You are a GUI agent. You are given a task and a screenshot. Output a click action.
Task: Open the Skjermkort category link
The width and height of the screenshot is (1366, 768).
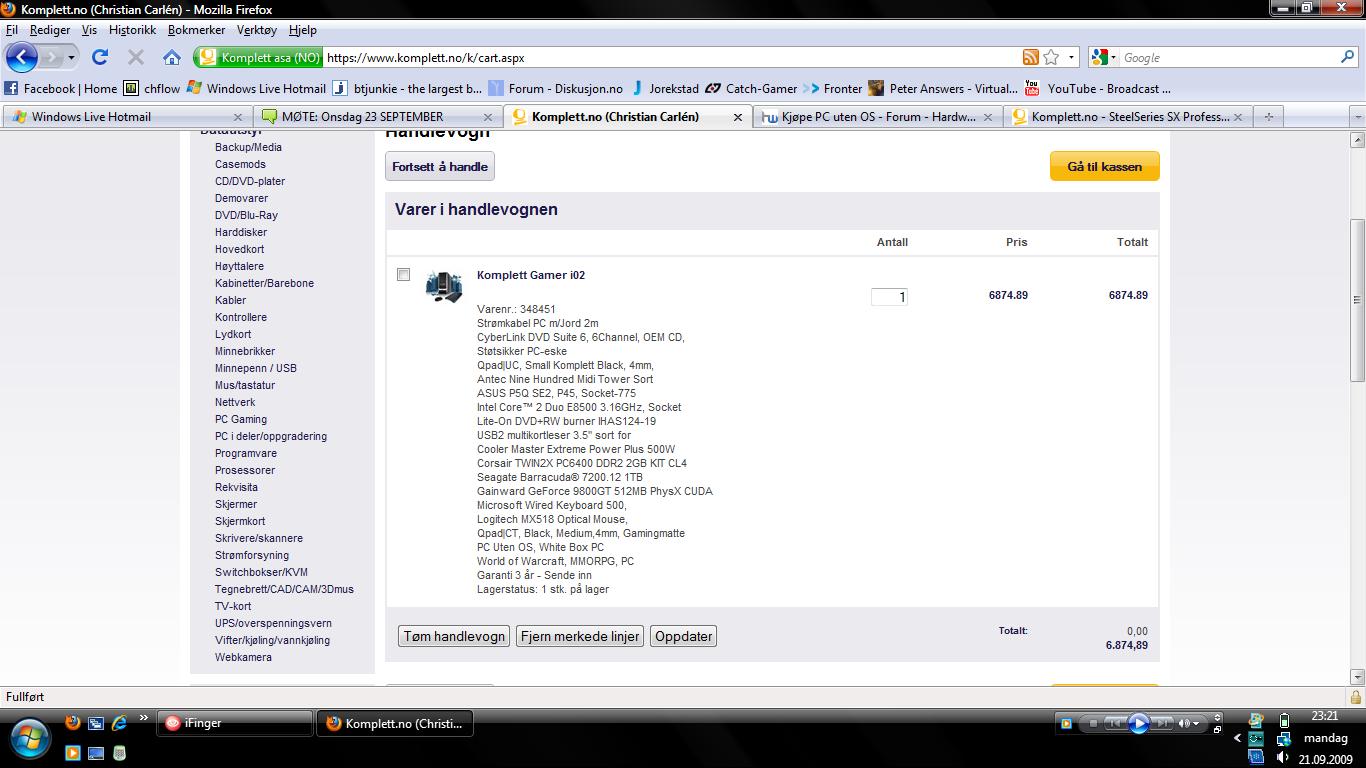click(x=240, y=521)
